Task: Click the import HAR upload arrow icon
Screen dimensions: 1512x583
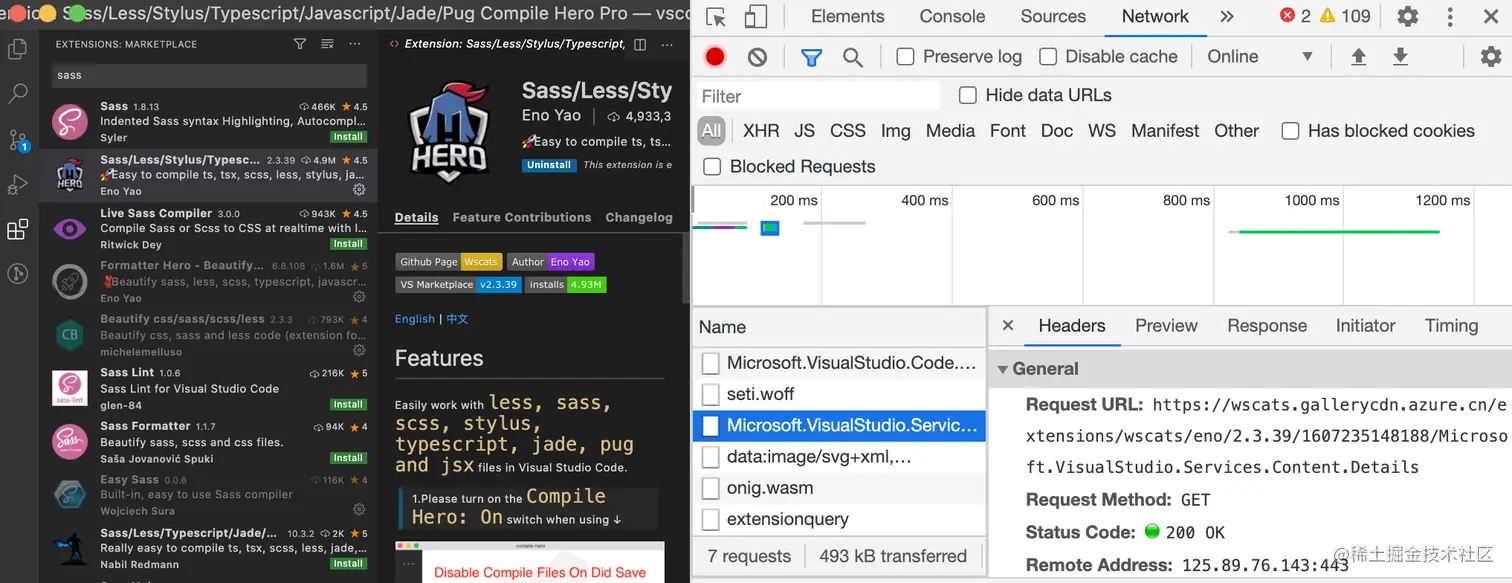Action: click(x=1358, y=57)
